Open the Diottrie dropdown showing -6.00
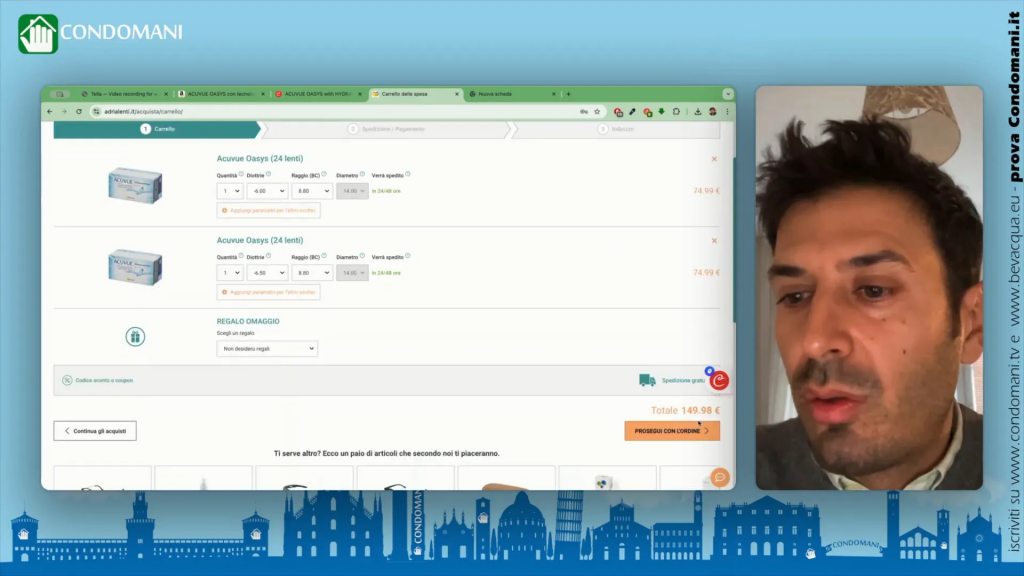This screenshot has height=576, width=1024. (267, 191)
